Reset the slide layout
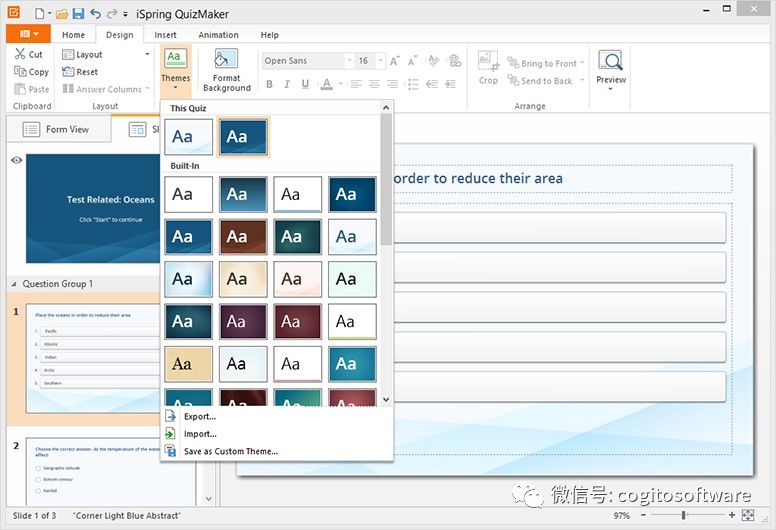Image resolution: width=776 pixels, height=530 pixels. (80, 72)
